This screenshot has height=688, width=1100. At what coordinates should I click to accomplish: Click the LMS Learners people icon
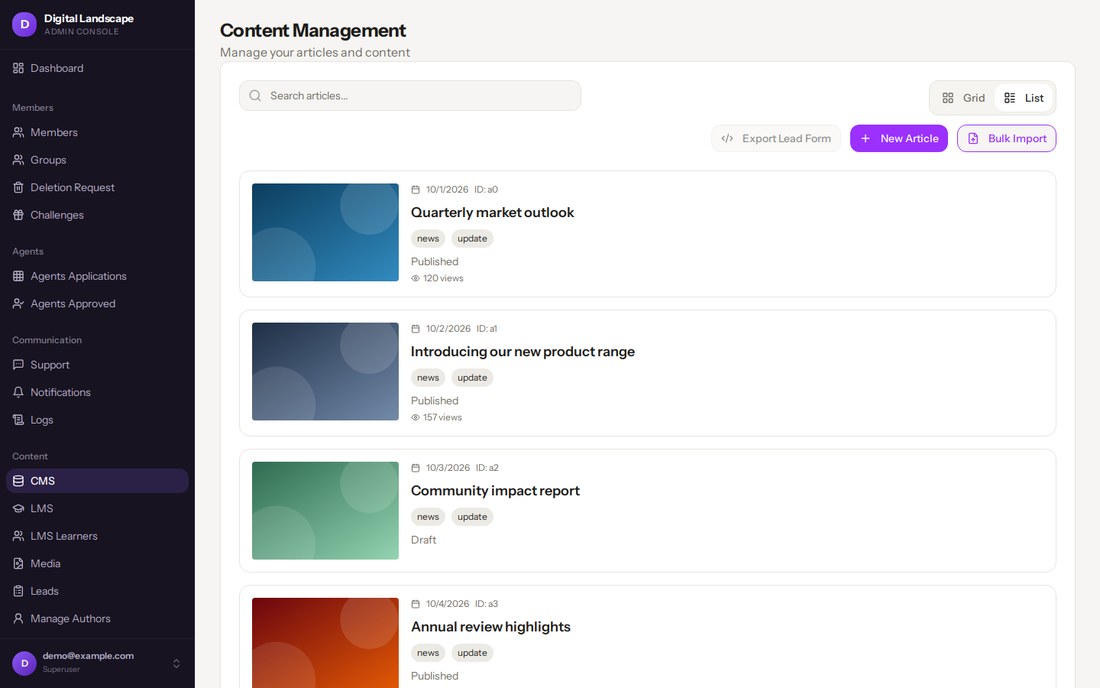click(18, 536)
